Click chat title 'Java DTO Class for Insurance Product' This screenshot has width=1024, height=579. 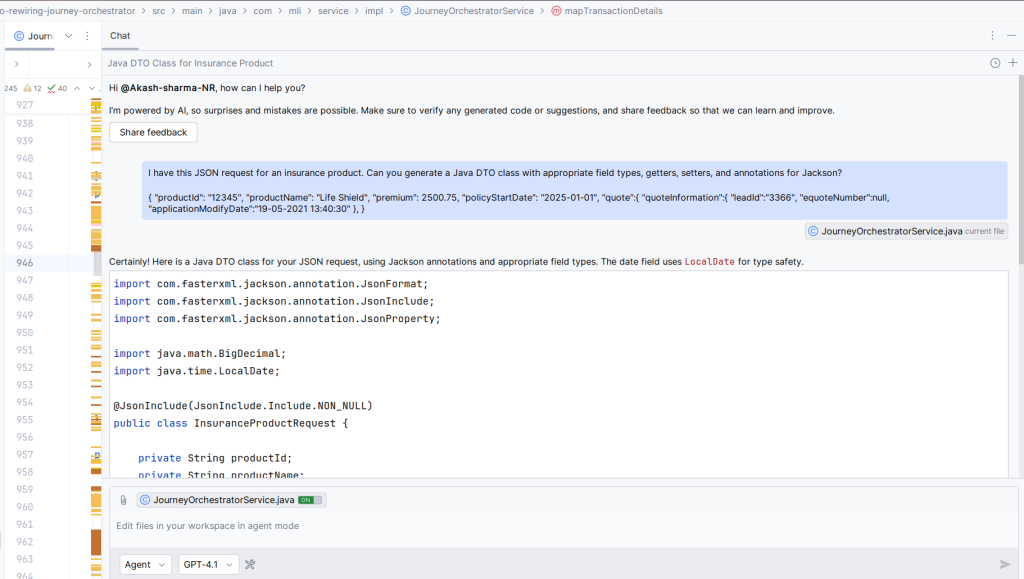(x=190, y=63)
